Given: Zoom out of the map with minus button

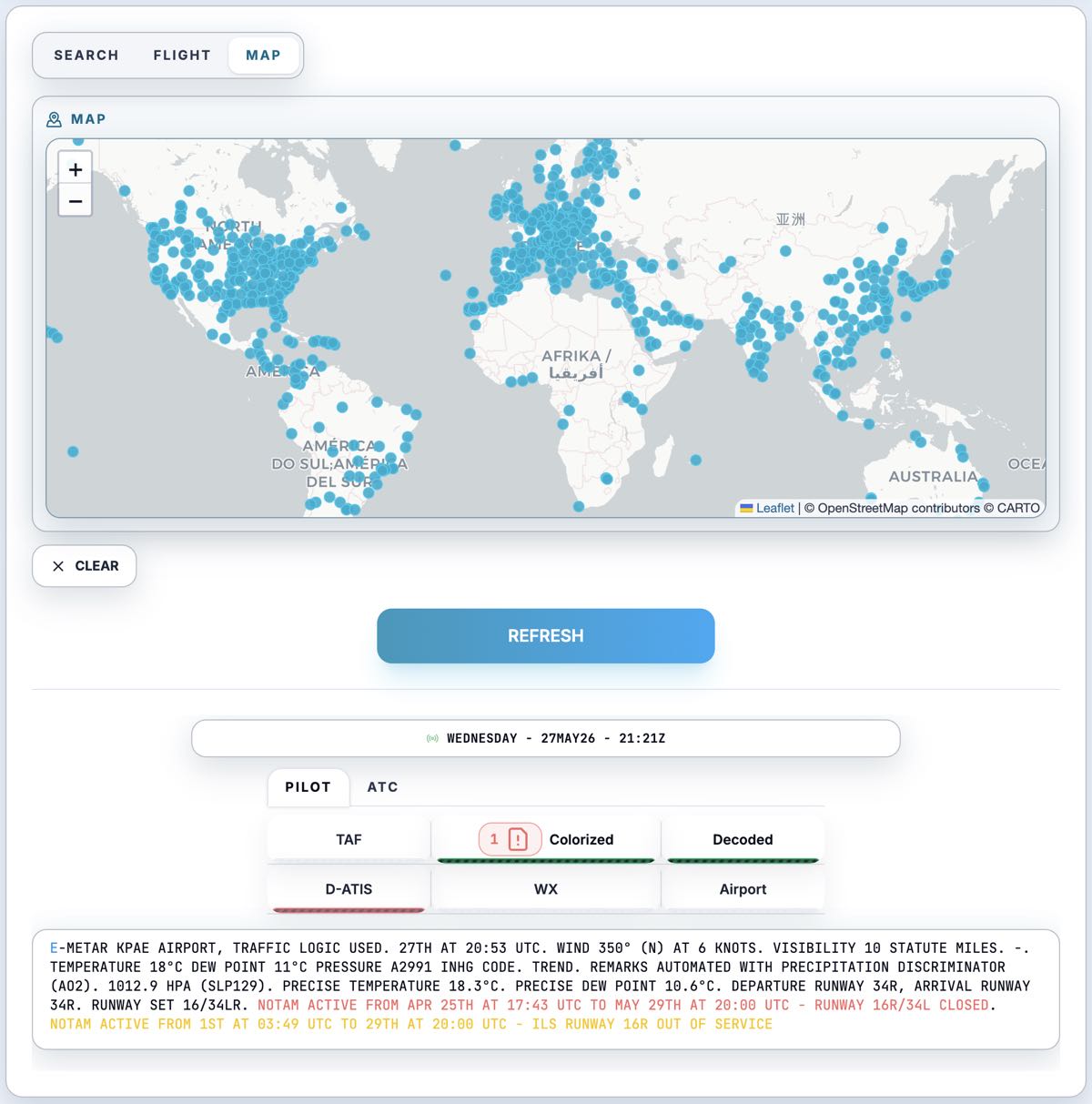Looking at the screenshot, I should [x=76, y=201].
